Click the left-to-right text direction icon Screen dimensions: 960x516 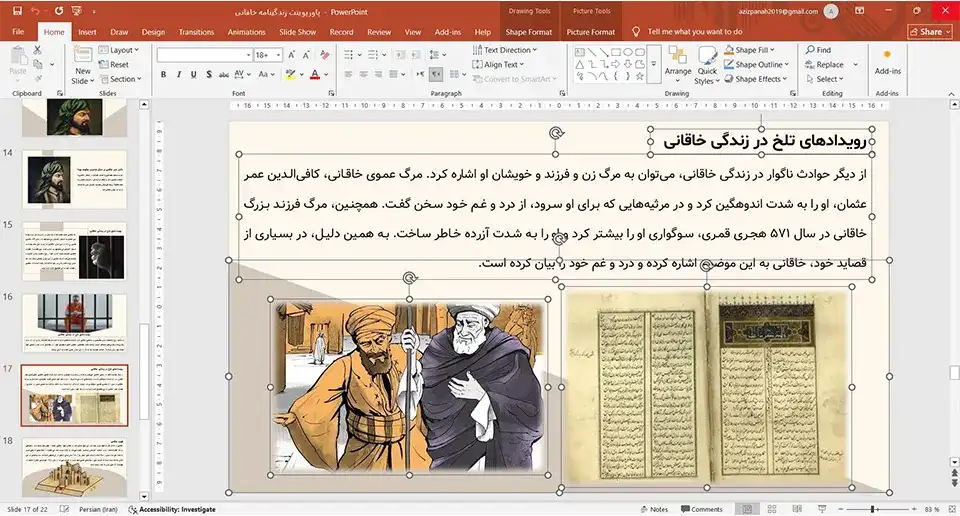click(x=421, y=74)
